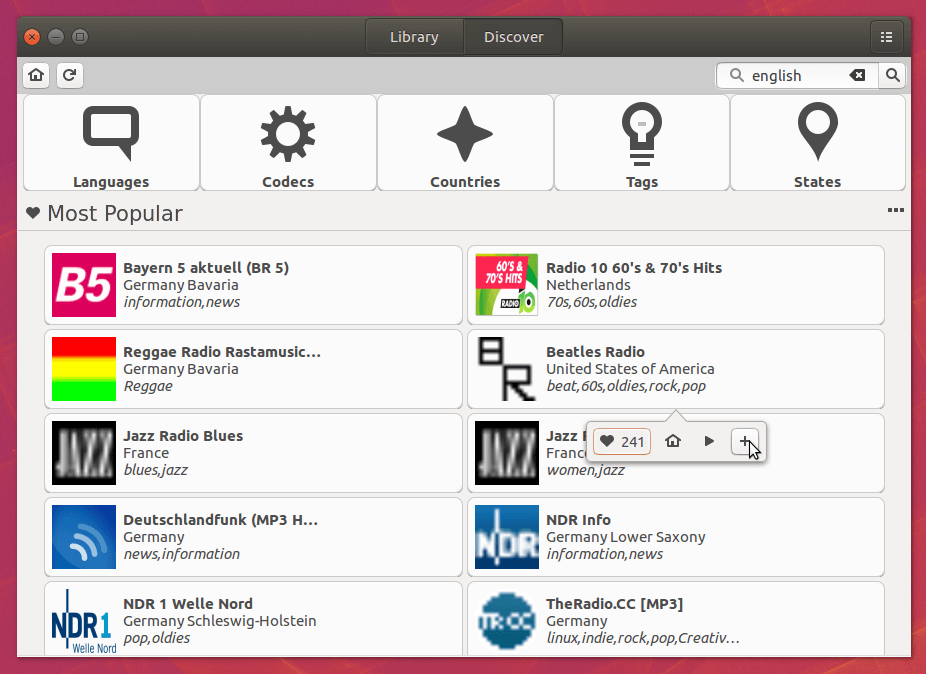
Task: Switch to the Library tab
Action: point(414,37)
